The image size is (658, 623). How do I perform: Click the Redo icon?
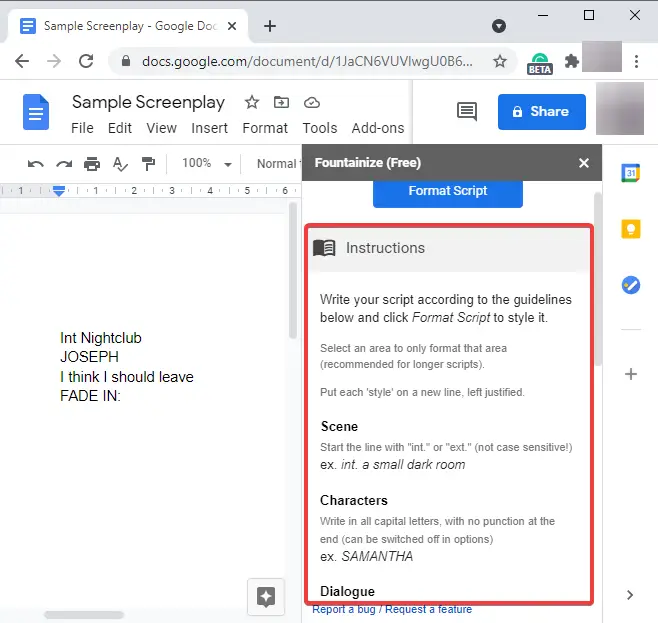tap(64, 164)
